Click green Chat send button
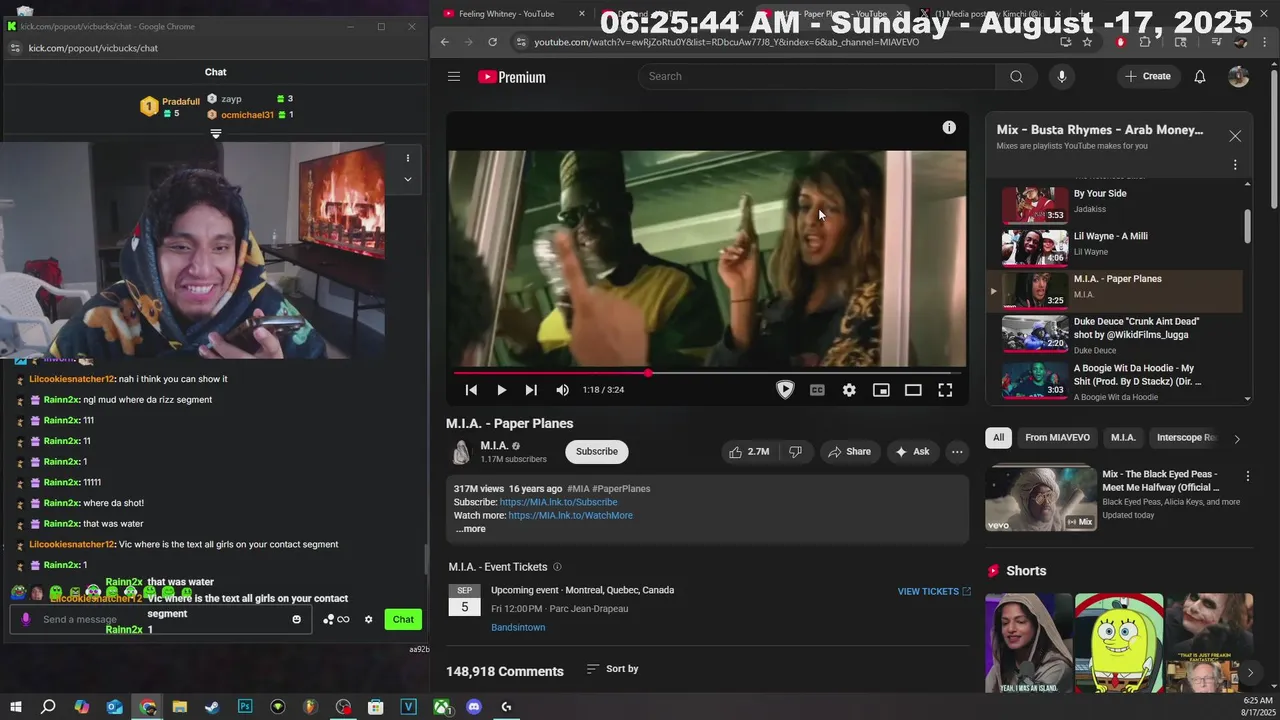 403,620
